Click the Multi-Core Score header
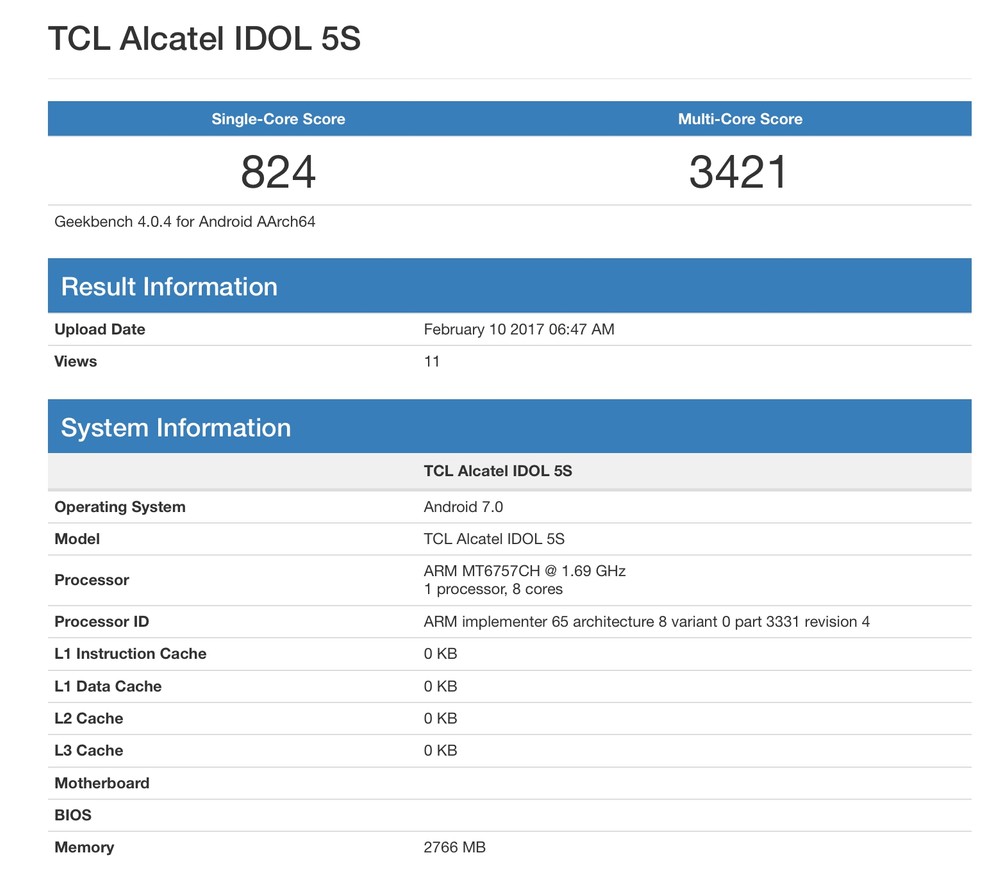 (740, 119)
